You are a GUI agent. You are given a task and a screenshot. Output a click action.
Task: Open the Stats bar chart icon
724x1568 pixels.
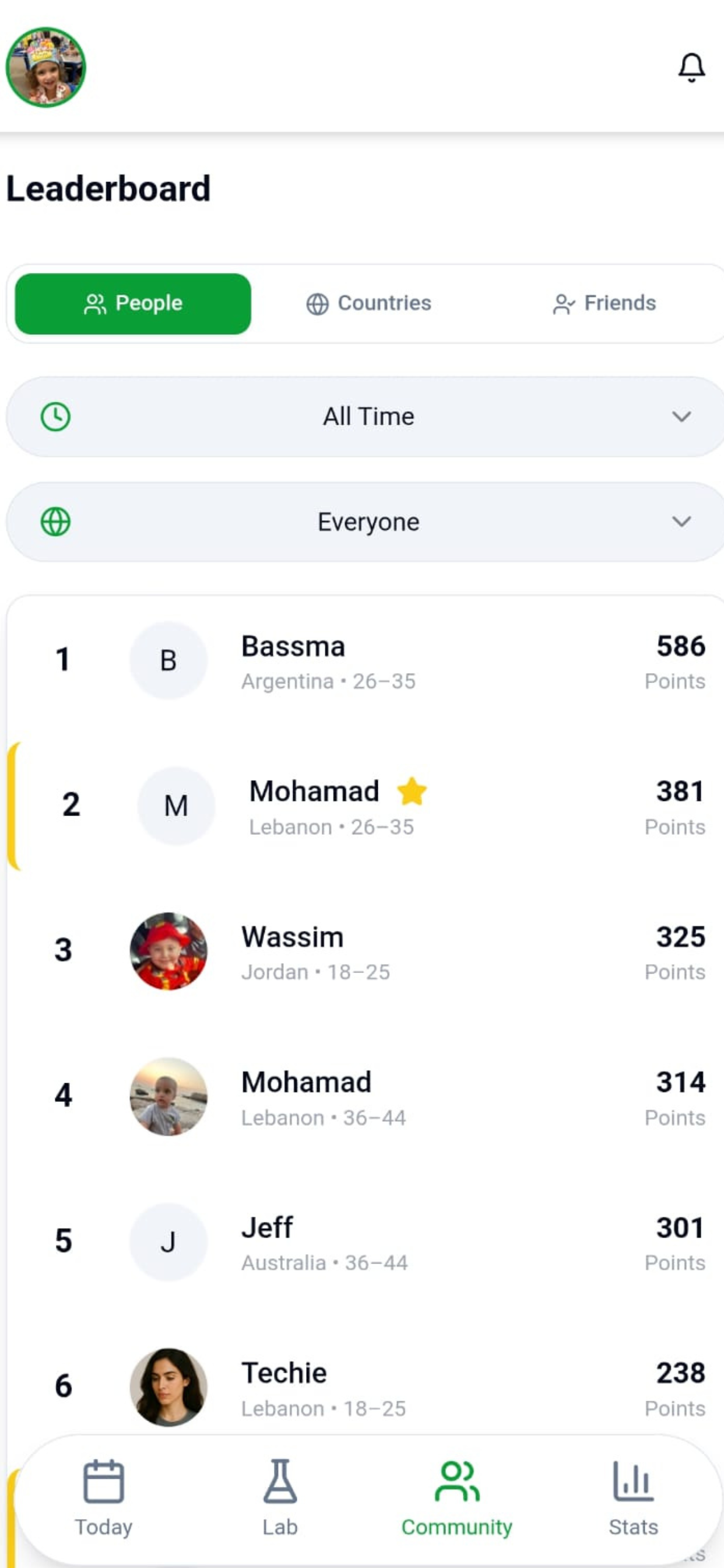(x=633, y=1480)
